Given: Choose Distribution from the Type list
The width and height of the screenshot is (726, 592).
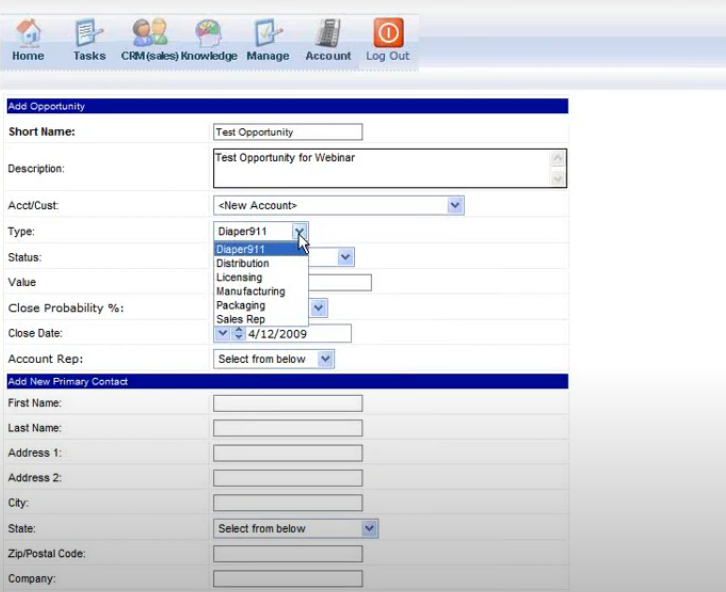Looking at the screenshot, I should (x=261, y=263).
